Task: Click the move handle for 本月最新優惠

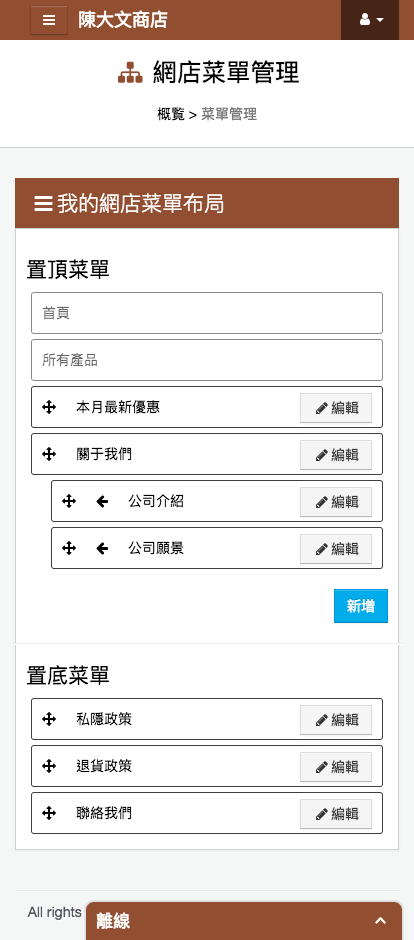Action: (x=49, y=408)
